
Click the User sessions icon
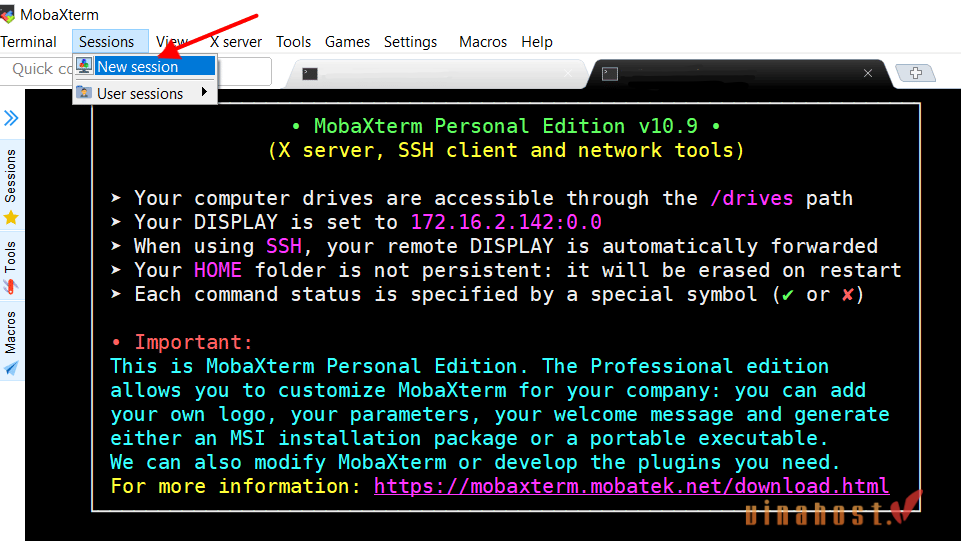pyautogui.click(x=84, y=93)
